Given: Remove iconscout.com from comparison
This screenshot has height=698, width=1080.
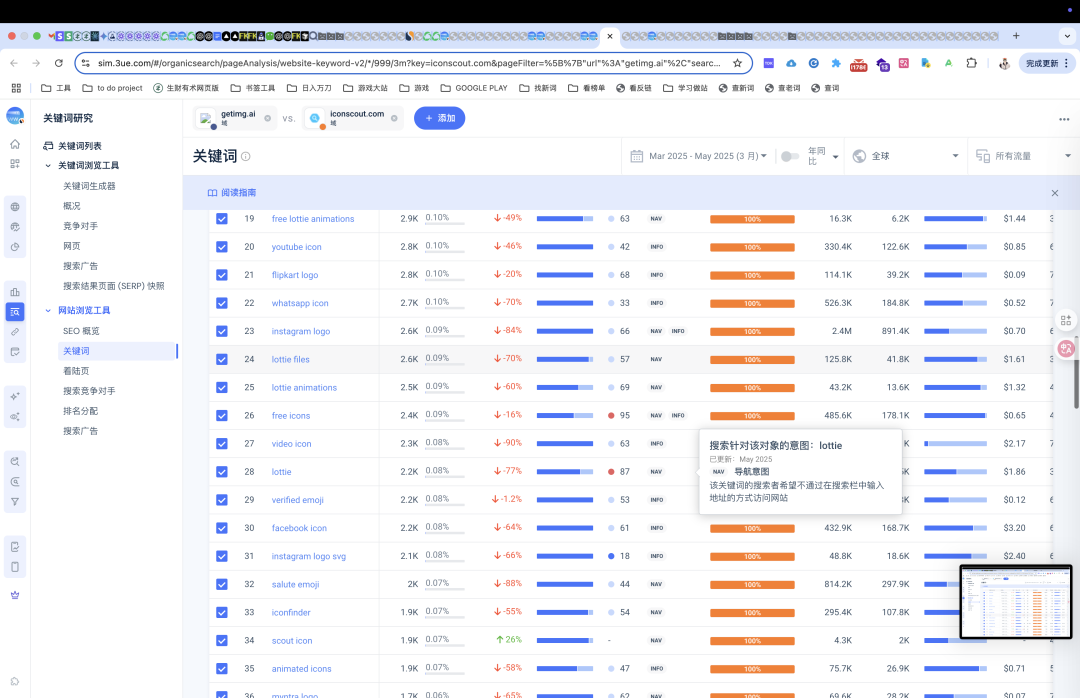Looking at the screenshot, I should (x=394, y=119).
